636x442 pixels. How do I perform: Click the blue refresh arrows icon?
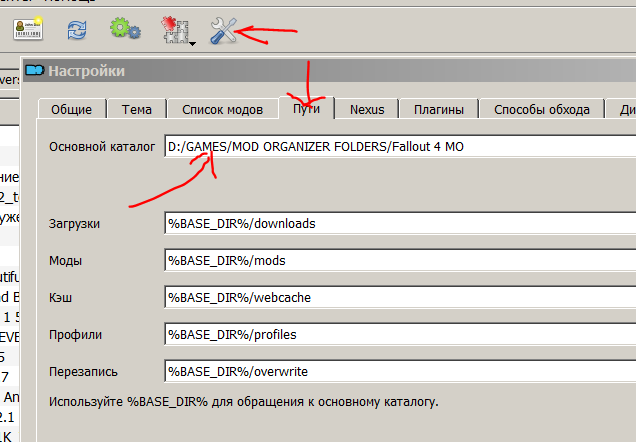tap(77, 31)
